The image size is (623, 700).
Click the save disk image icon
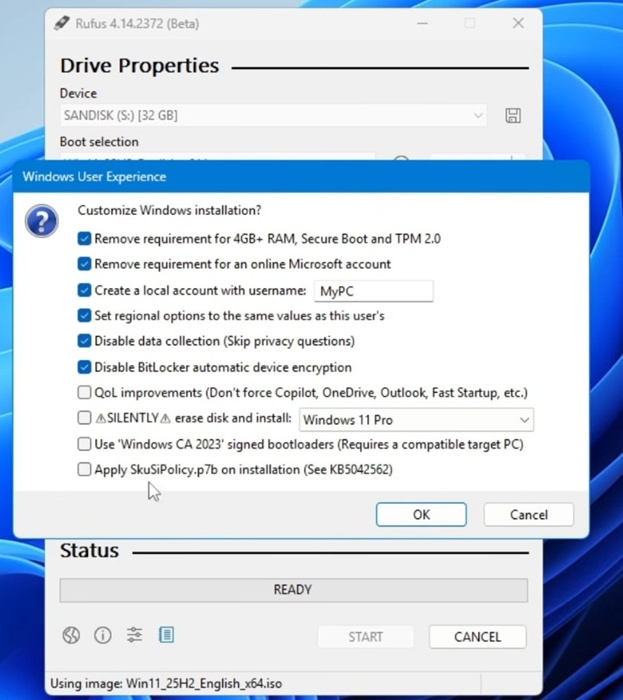coord(513,116)
